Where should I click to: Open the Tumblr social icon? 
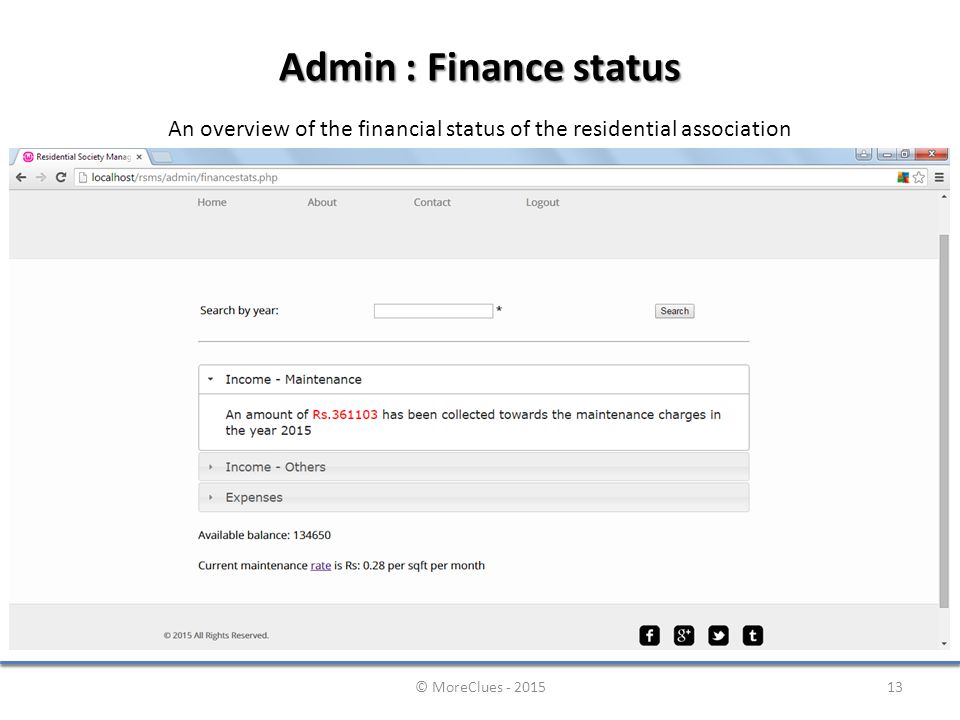753,636
